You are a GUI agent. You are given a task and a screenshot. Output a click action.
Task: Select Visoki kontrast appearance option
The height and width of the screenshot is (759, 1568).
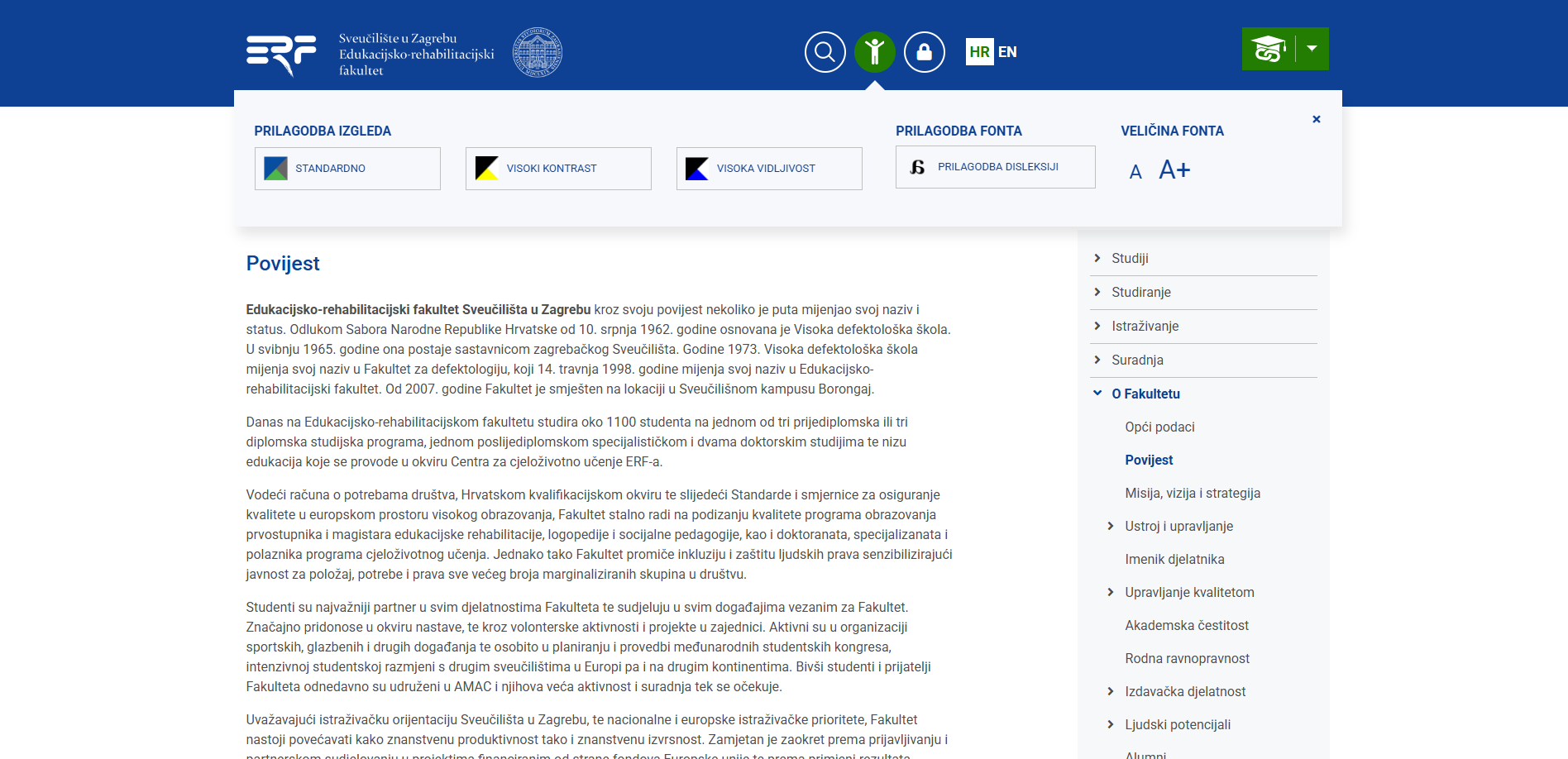point(558,169)
